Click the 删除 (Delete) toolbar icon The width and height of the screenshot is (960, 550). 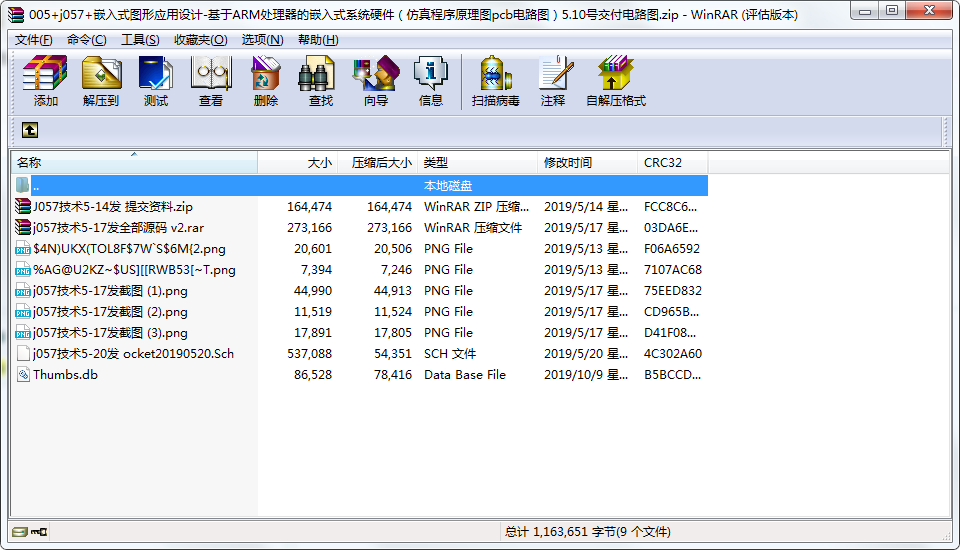(266, 80)
